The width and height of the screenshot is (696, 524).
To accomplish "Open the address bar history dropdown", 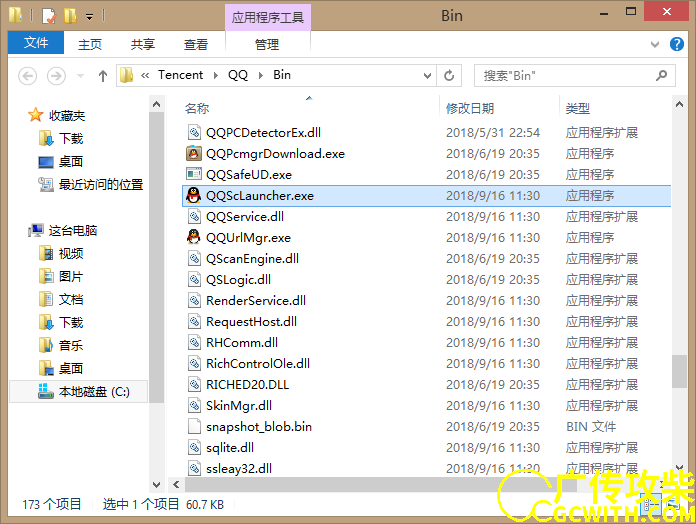I will coord(427,75).
